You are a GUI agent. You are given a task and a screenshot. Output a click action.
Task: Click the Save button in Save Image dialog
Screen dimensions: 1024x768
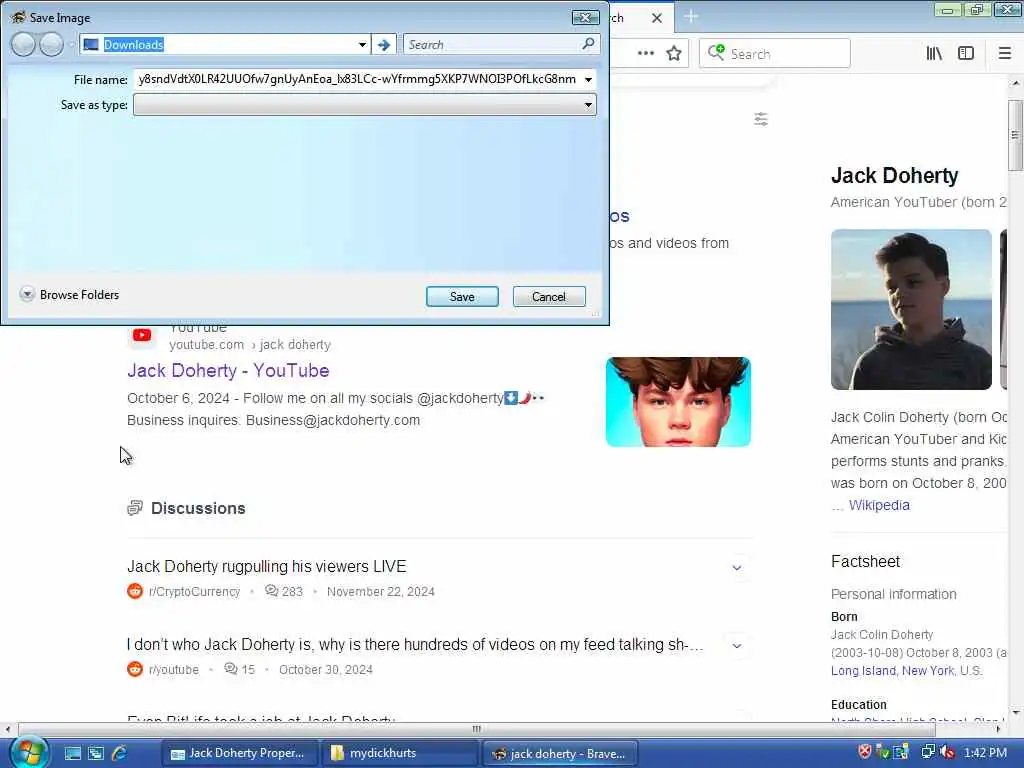(462, 296)
